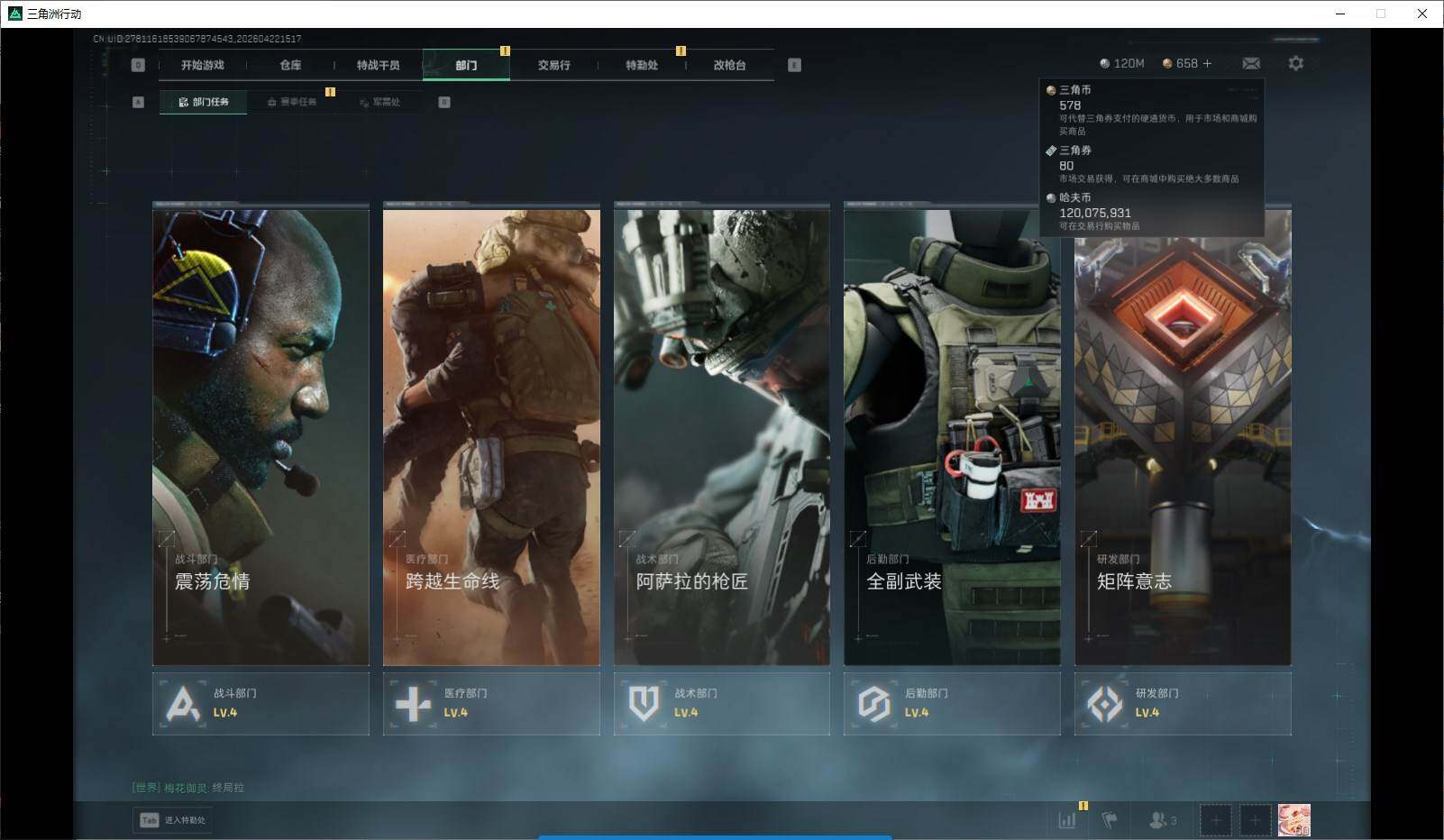Click the second empty squad slot plus
Image resolution: width=1444 pixels, height=840 pixels.
point(1255,820)
